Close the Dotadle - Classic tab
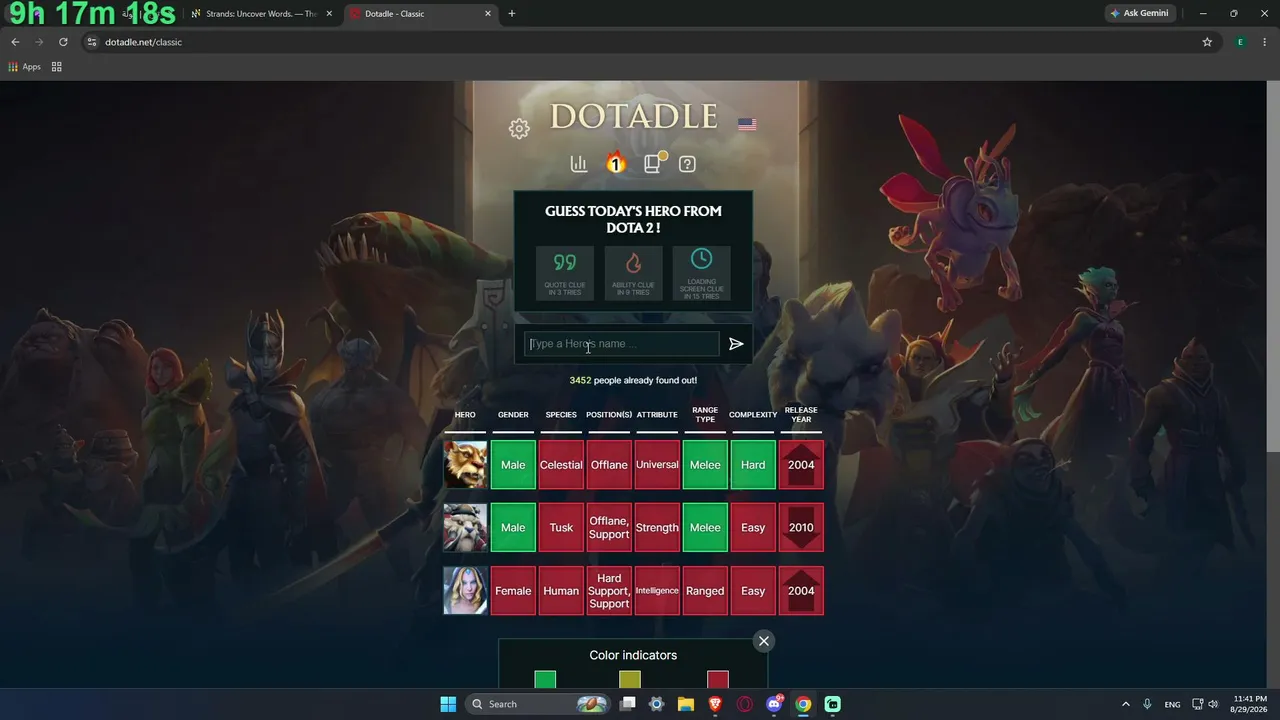Screen dimensions: 1280x720 [x=488, y=14]
